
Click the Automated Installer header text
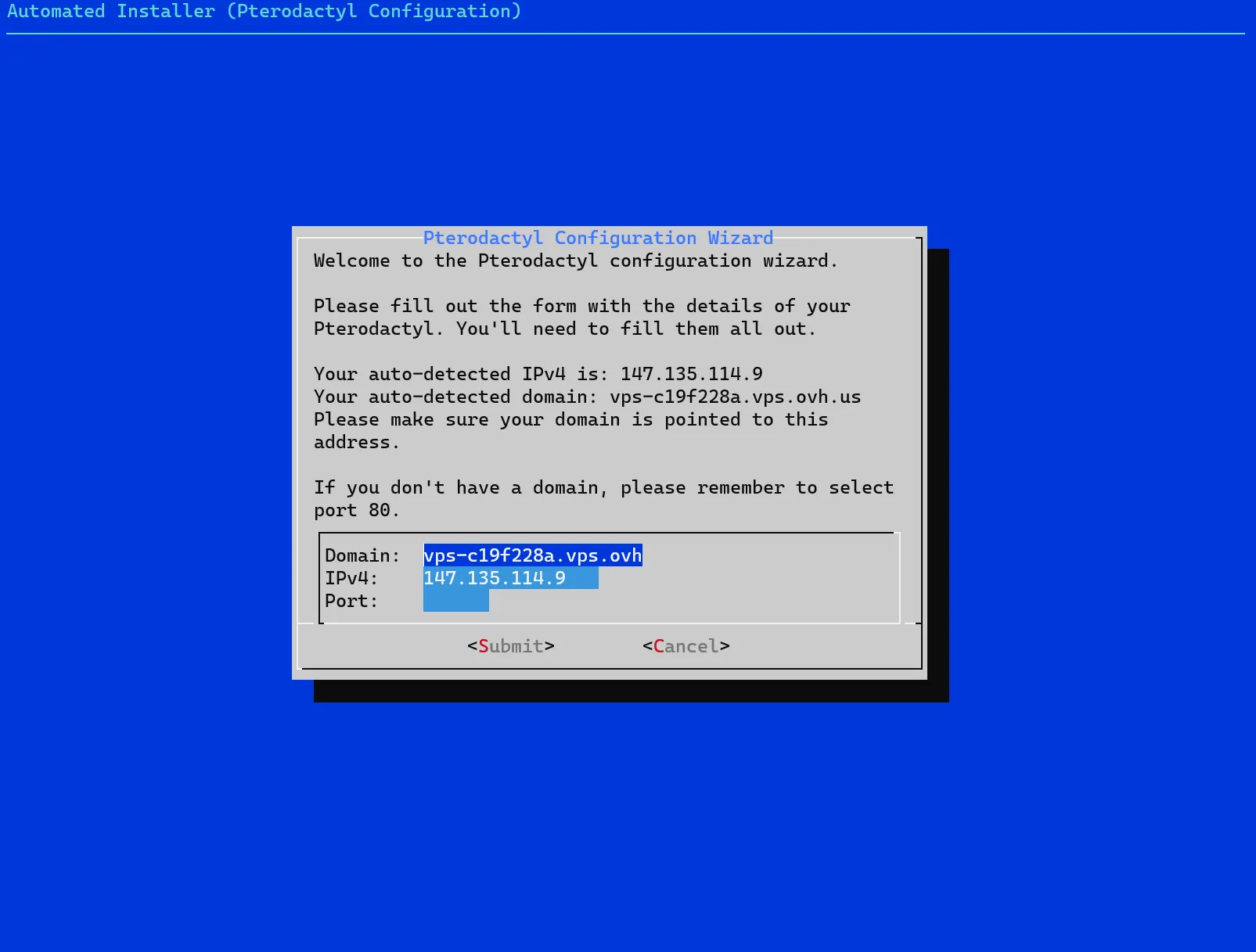[264, 12]
